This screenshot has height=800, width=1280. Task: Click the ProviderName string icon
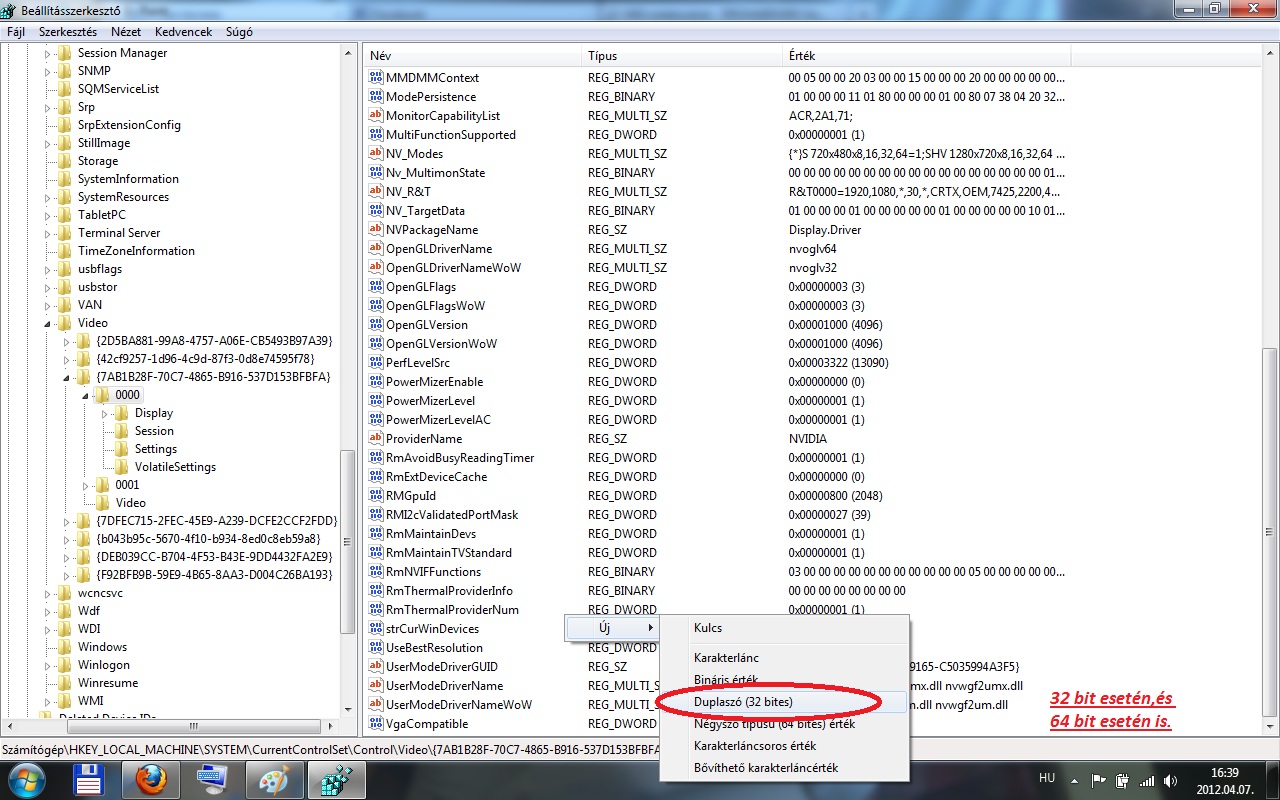pos(376,439)
